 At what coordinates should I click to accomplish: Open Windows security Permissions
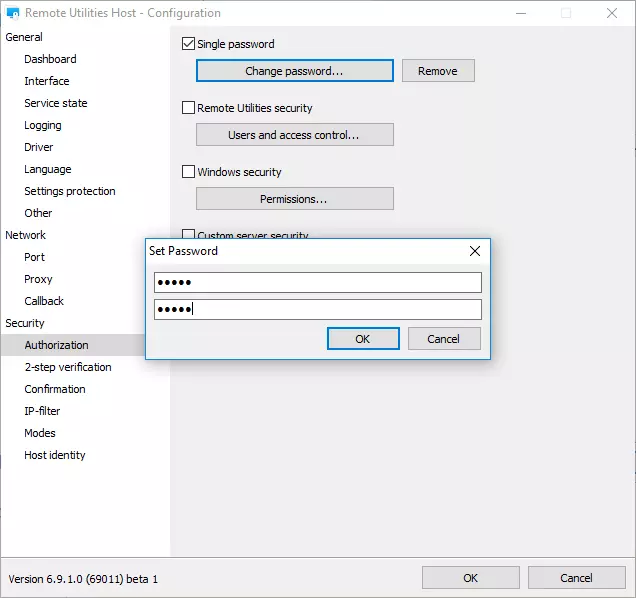click(x=294, y=199)
